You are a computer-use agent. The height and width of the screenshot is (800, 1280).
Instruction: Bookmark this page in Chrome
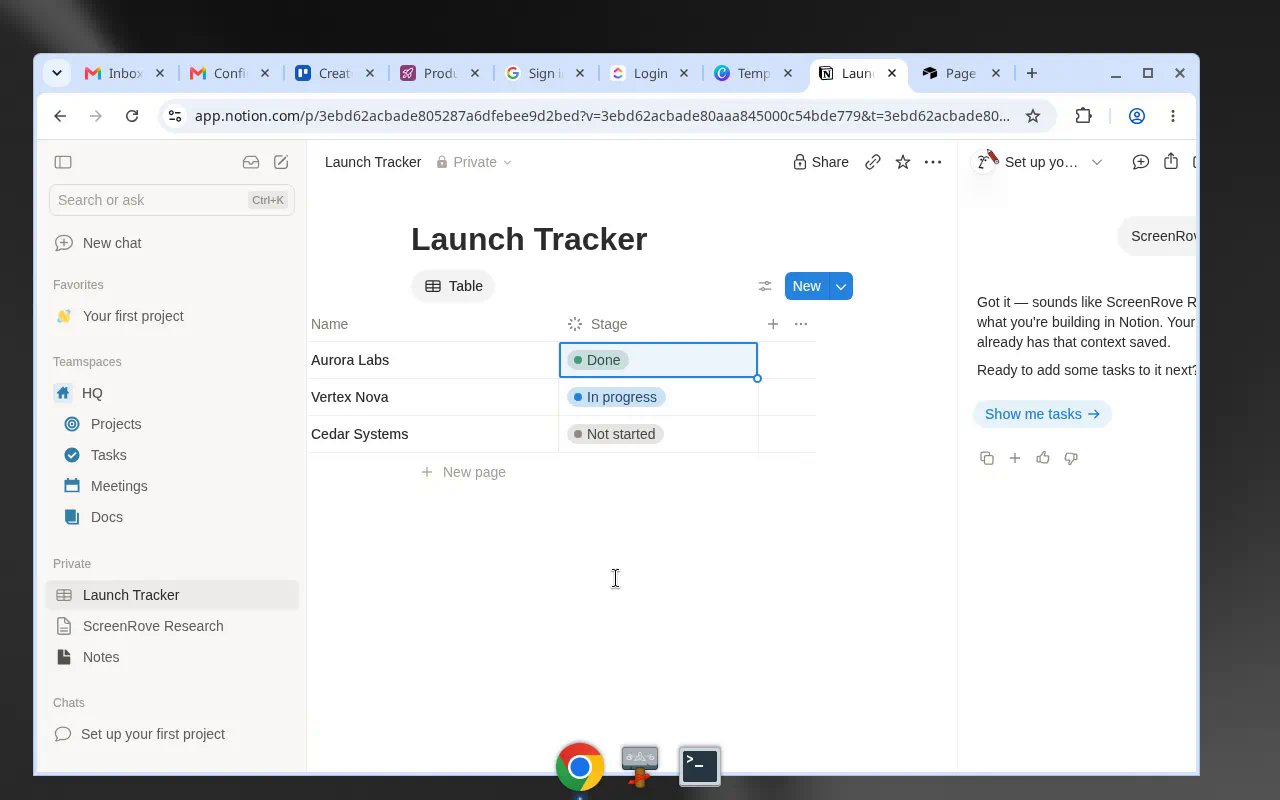tap(1033, 116)
